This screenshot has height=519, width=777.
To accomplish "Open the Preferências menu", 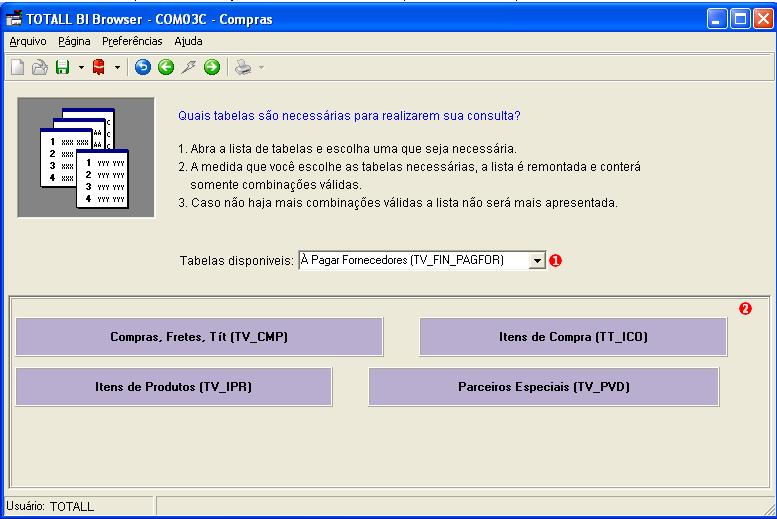I will 132,41.
